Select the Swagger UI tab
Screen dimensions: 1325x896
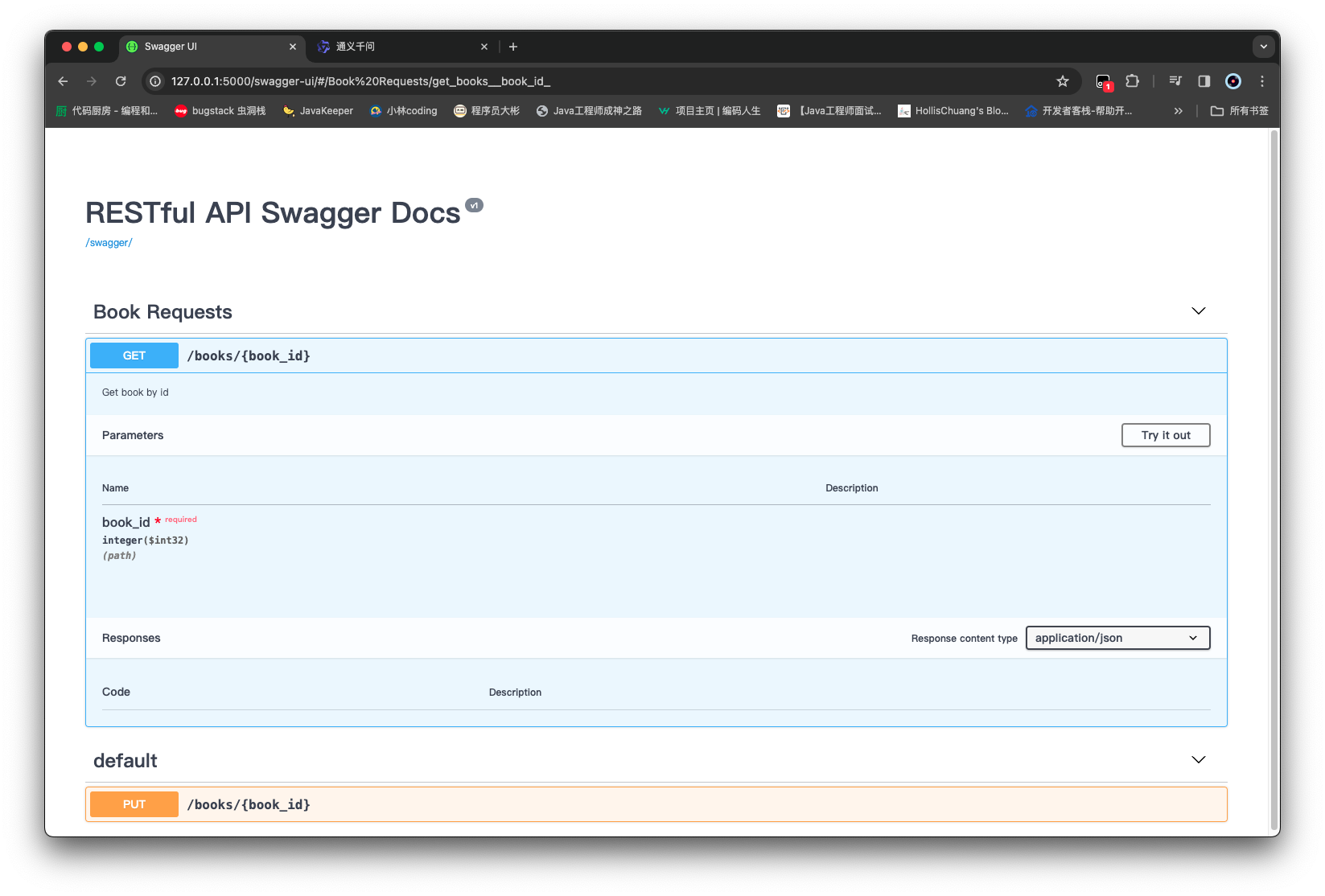[x=212, y=47]
